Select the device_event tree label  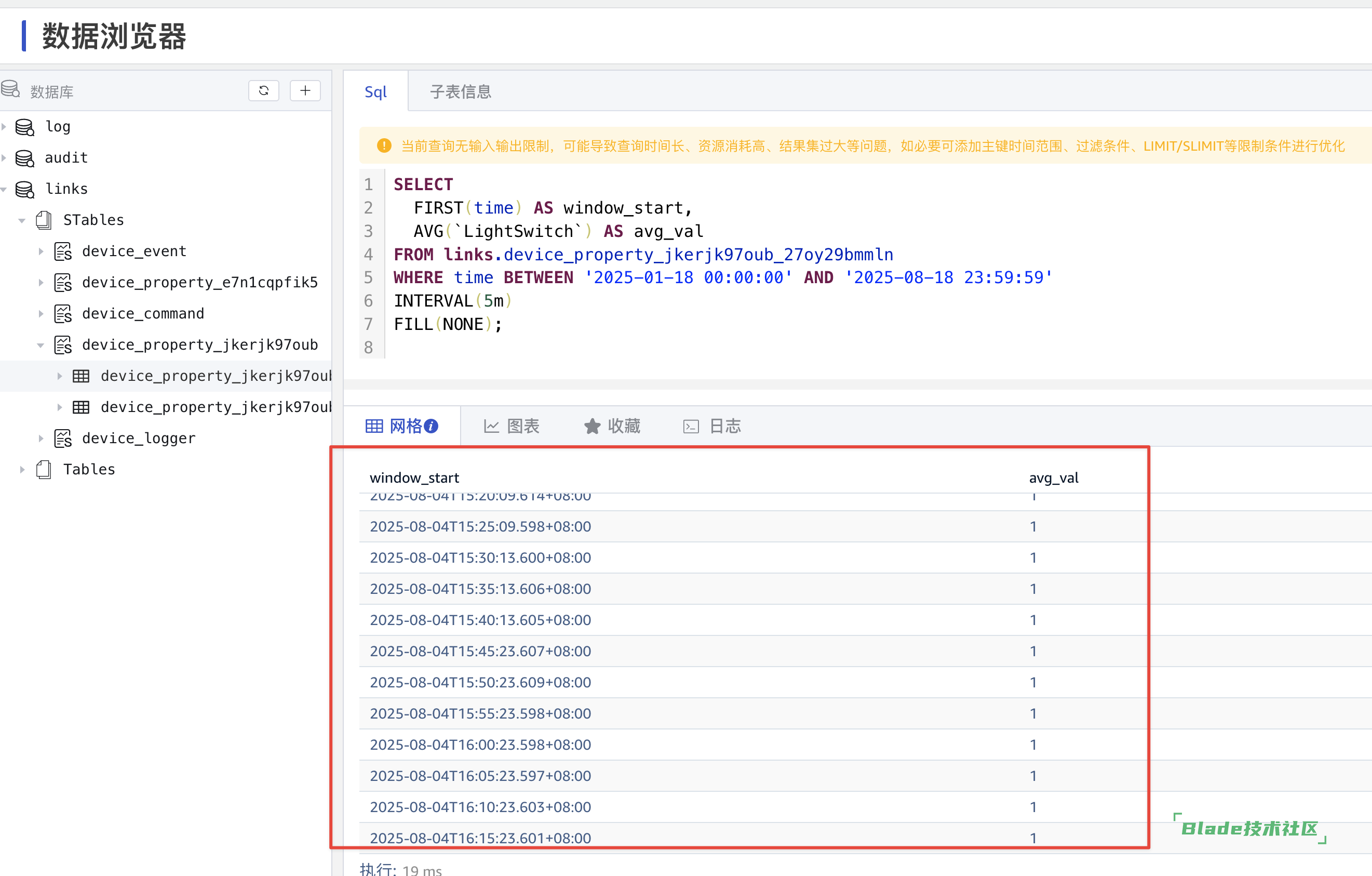point(134,251)
